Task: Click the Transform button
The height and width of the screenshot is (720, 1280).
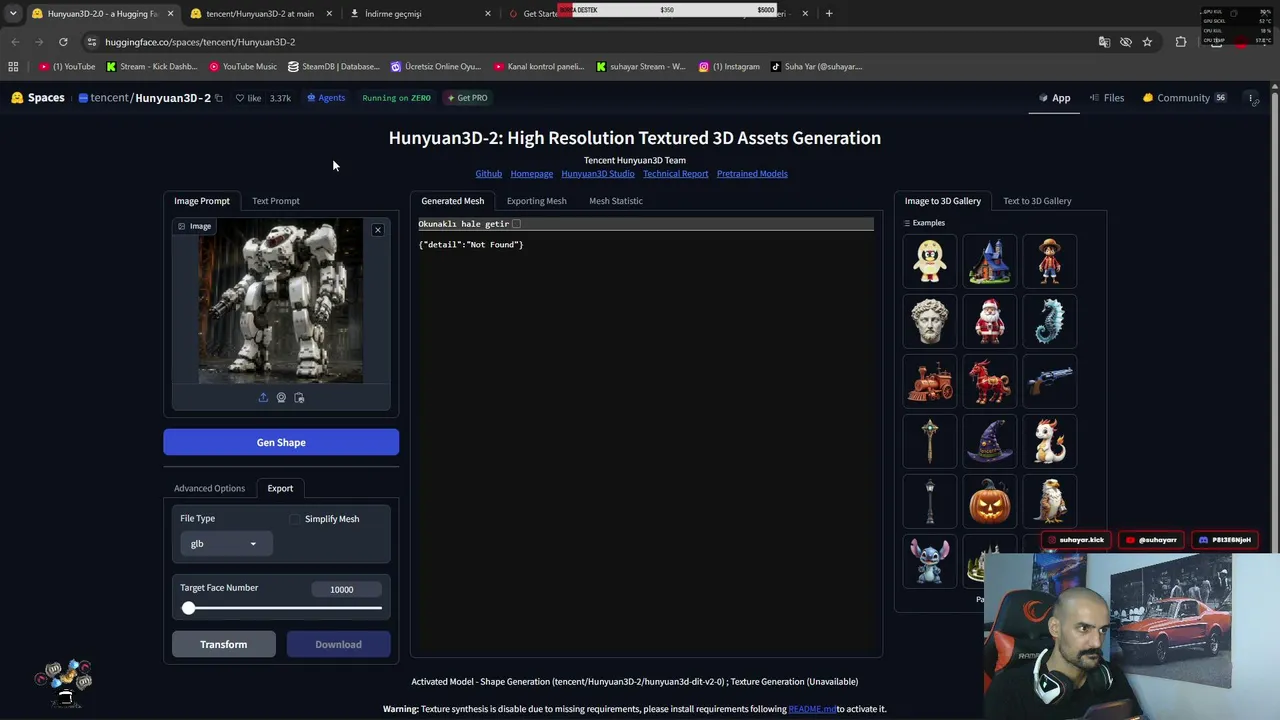Action: 224,645
